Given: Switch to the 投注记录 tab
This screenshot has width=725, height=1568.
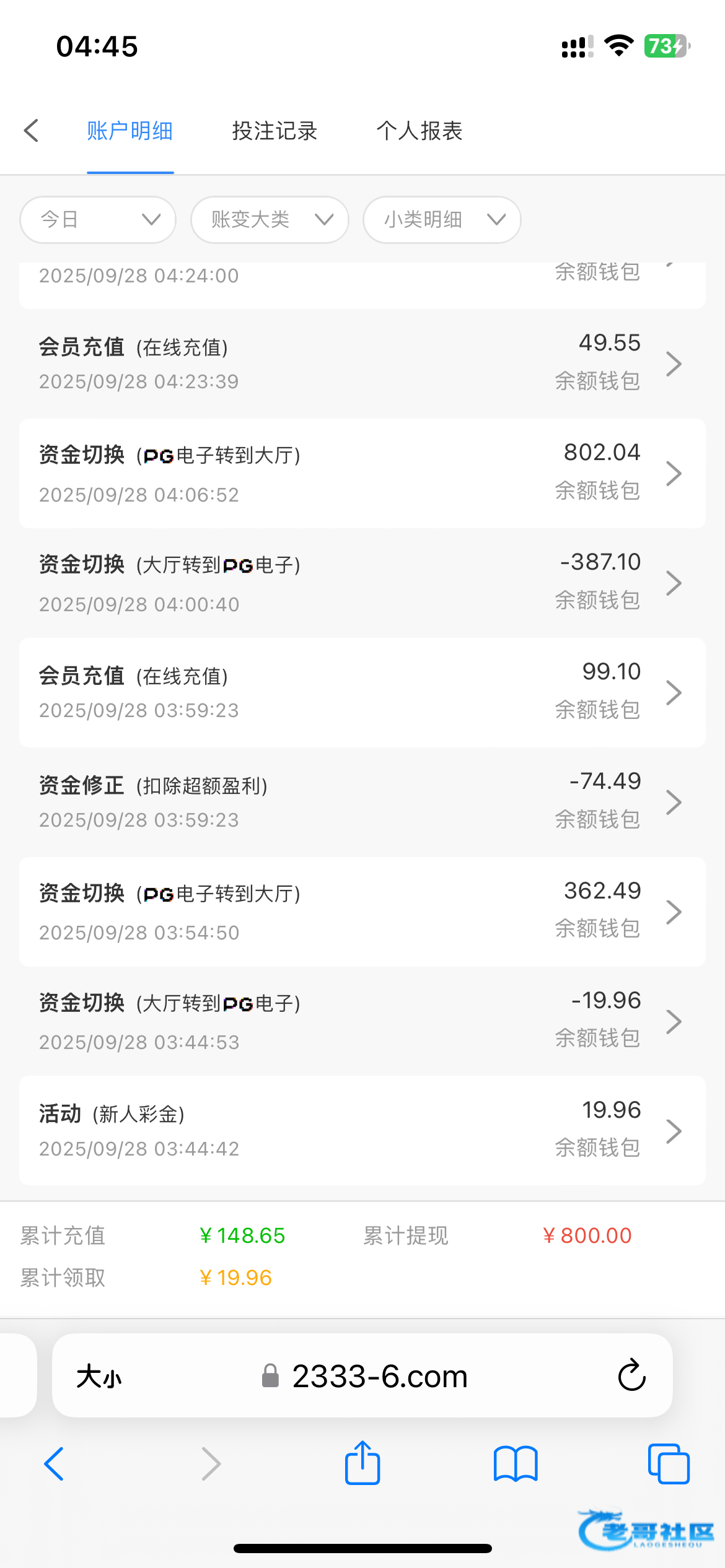Looking at the screenshot, I should click(x=275, y=131).
